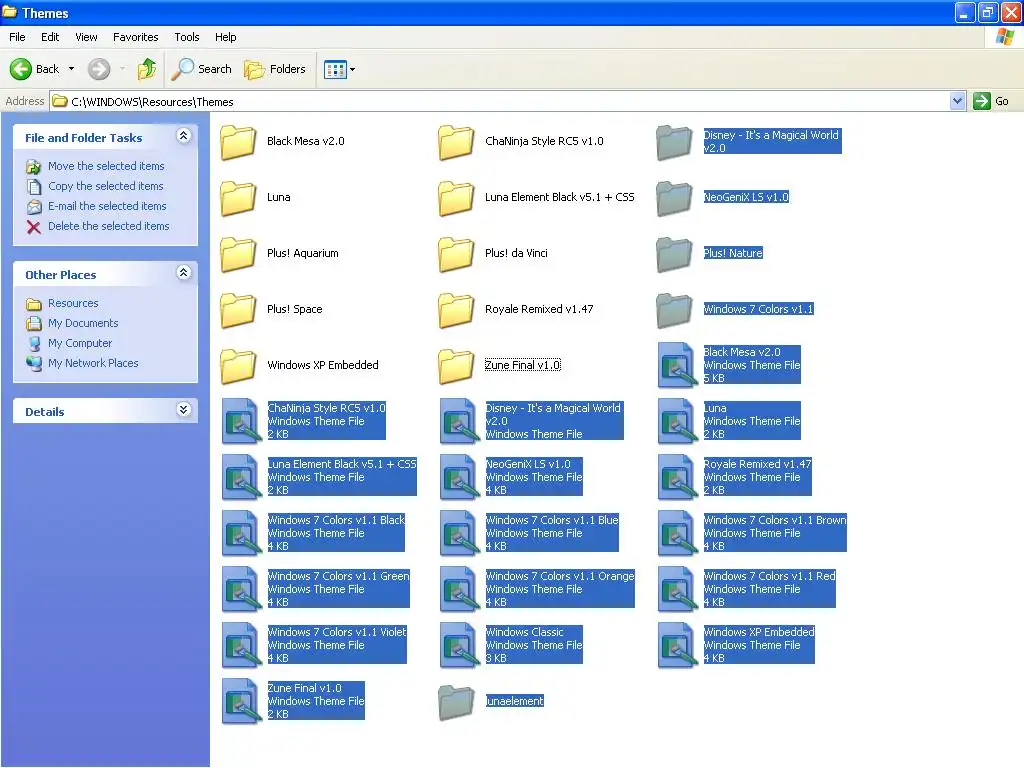
Task: Select the Plus! Aquarium folder icon
Action: (238, 254)
